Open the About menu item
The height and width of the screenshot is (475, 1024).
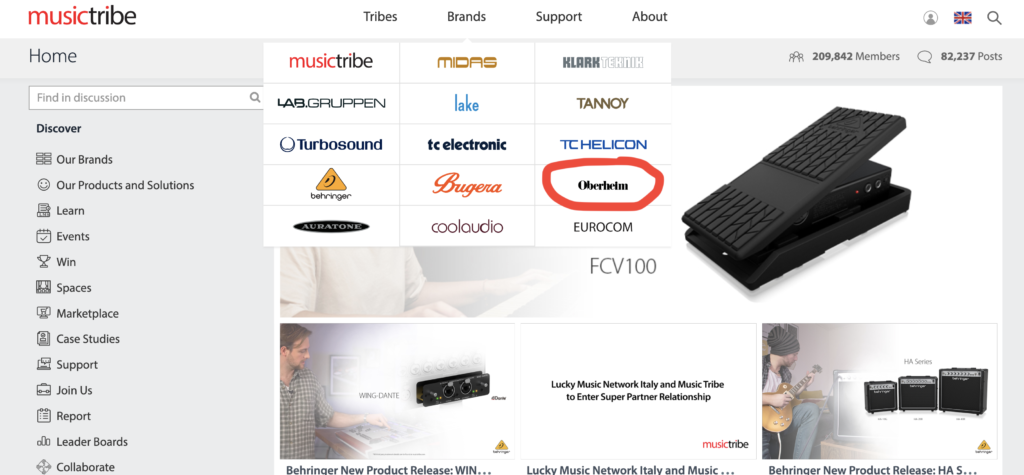click(650, 17)
